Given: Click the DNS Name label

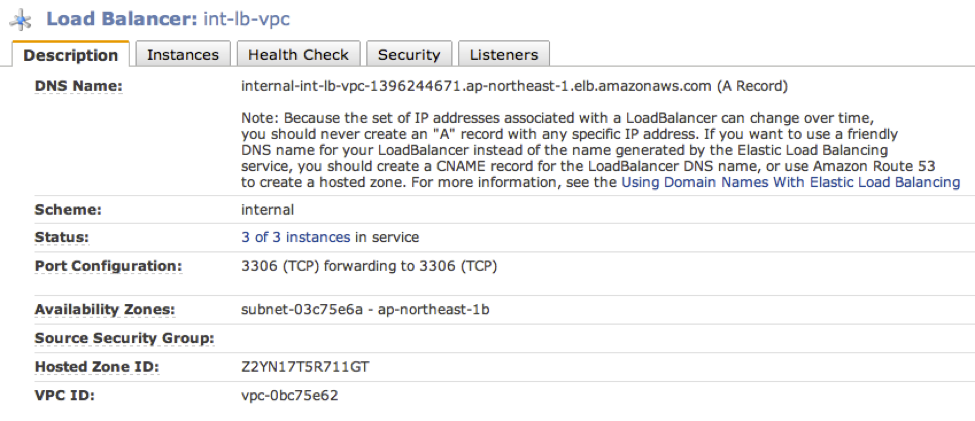Looking at the screenshot, I should (78, 86).
